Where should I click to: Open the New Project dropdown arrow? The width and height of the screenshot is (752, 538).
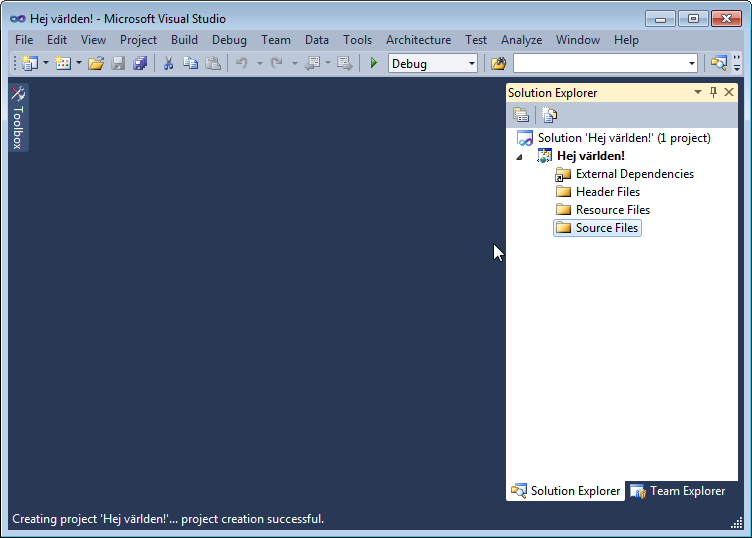[46, 63]
